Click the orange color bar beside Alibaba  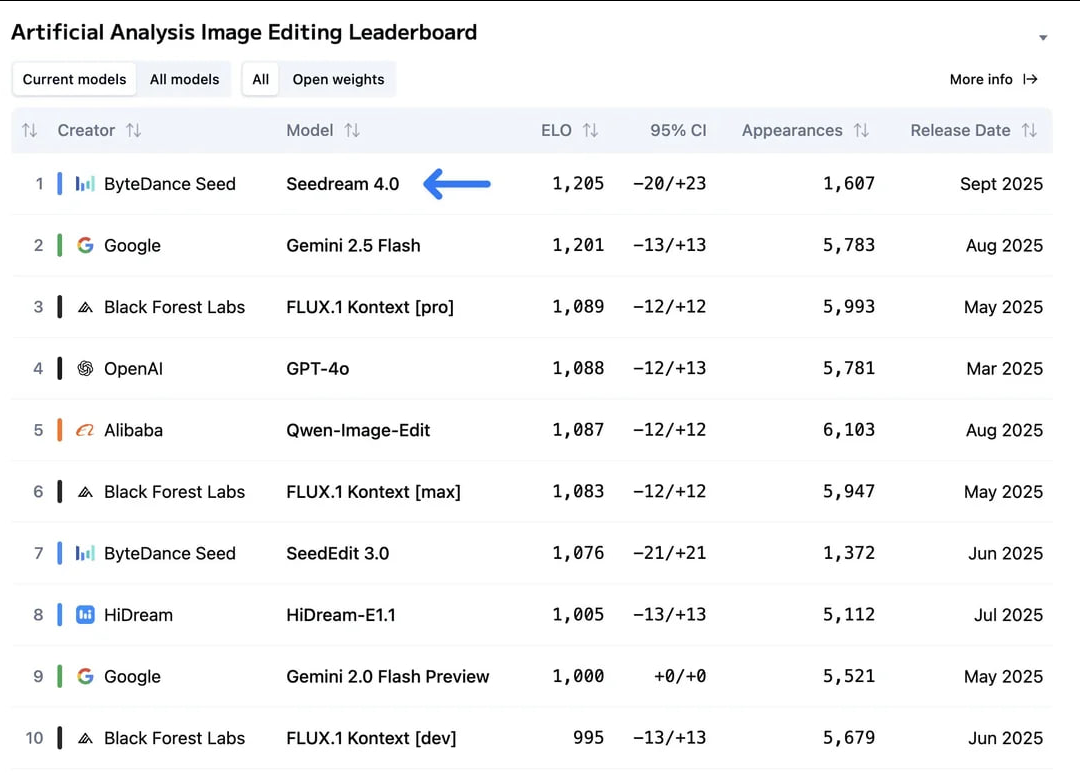tap(60, 430)
